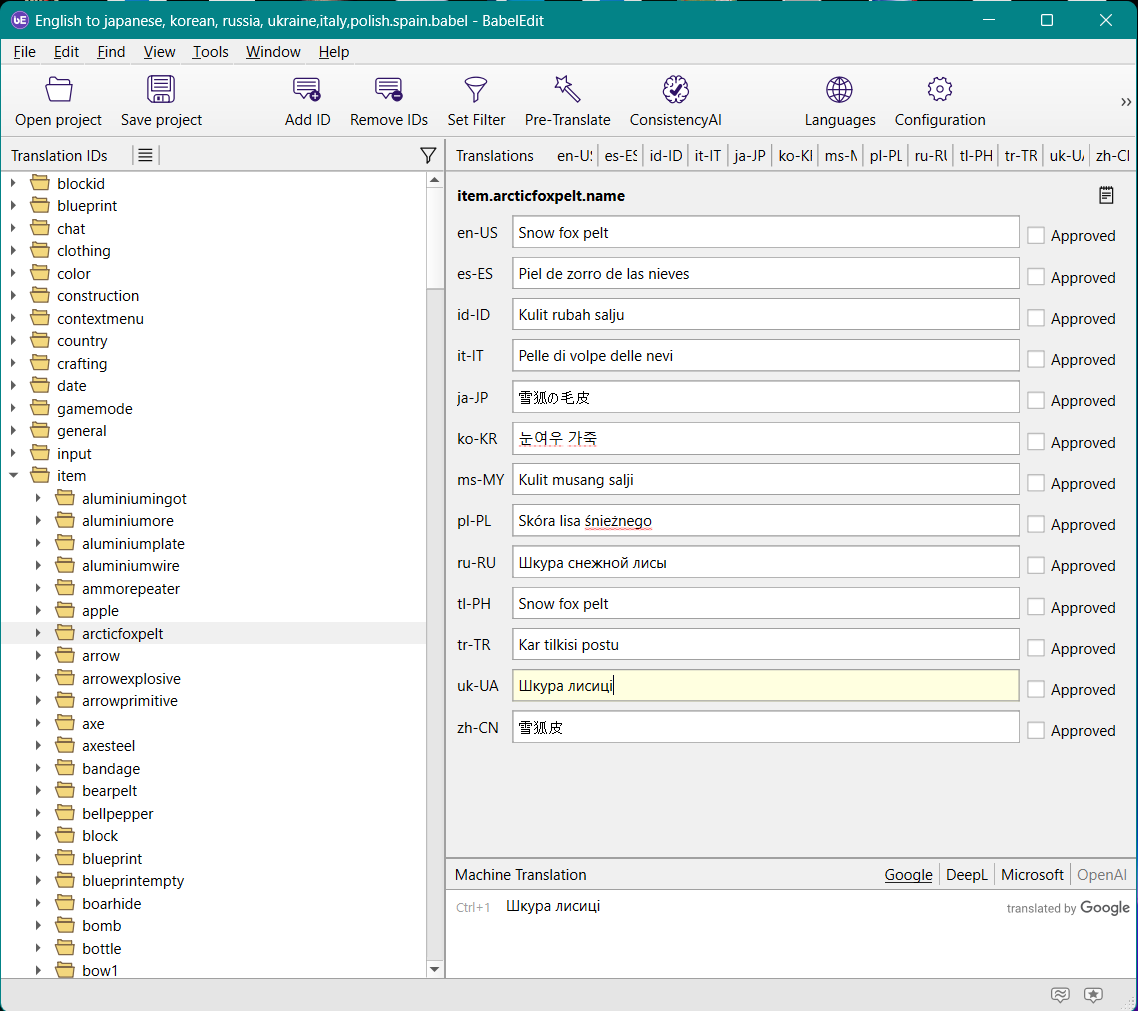
Task: Select DeepL machine translation provider
Action: (x=966, y=875)
